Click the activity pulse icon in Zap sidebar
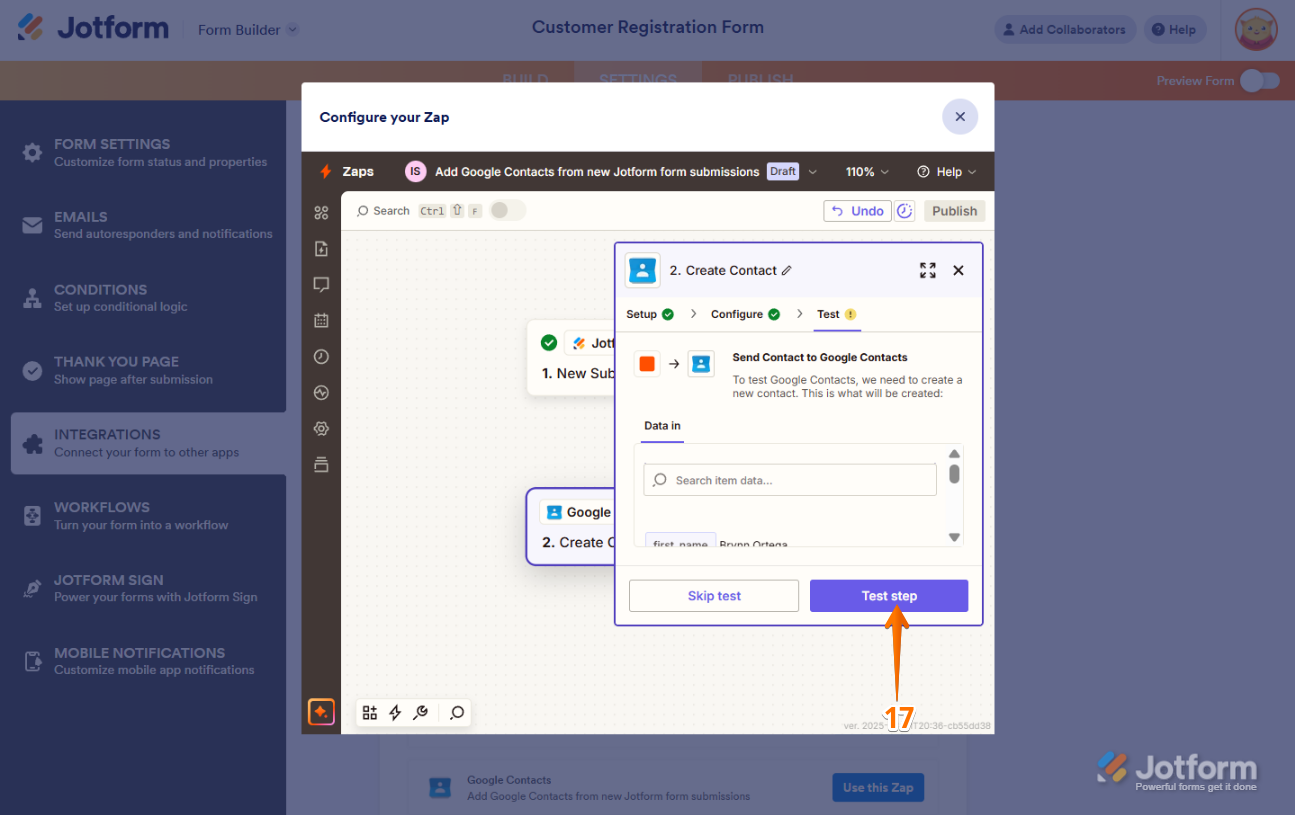The height and width of the screenshot is (815, 1295). click(x=321, y=392)
